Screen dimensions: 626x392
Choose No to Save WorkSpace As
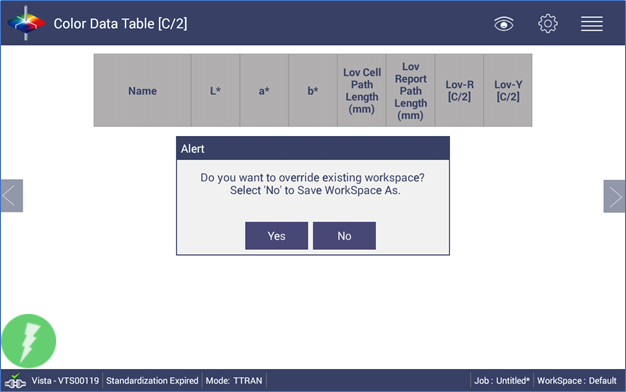pyautogui.click(x=344, y=236)
